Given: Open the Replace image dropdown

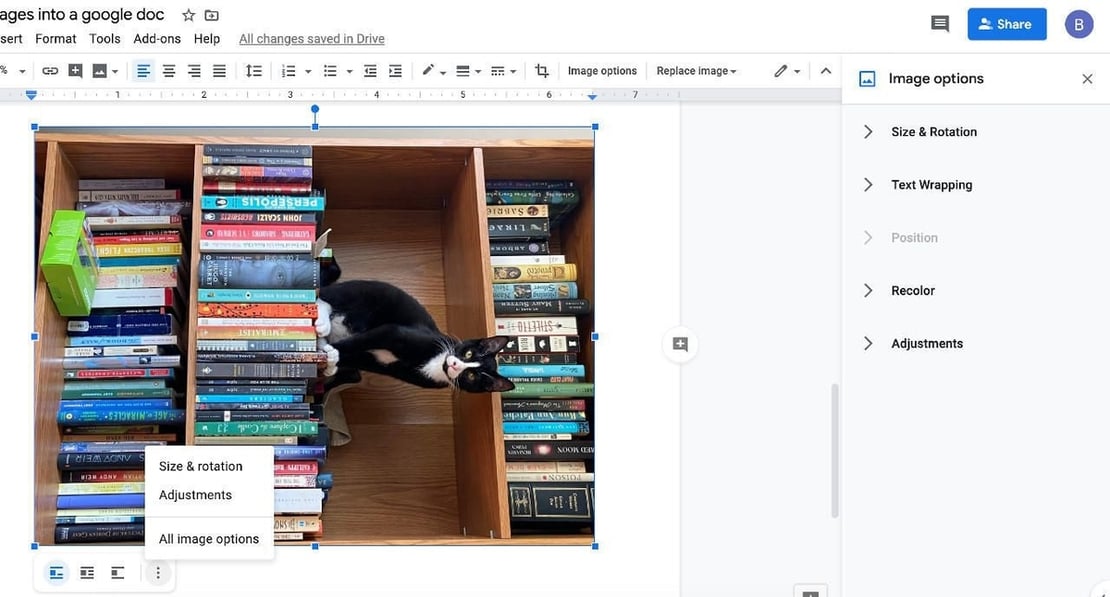Looking at the screenshot, I should 697,70.
